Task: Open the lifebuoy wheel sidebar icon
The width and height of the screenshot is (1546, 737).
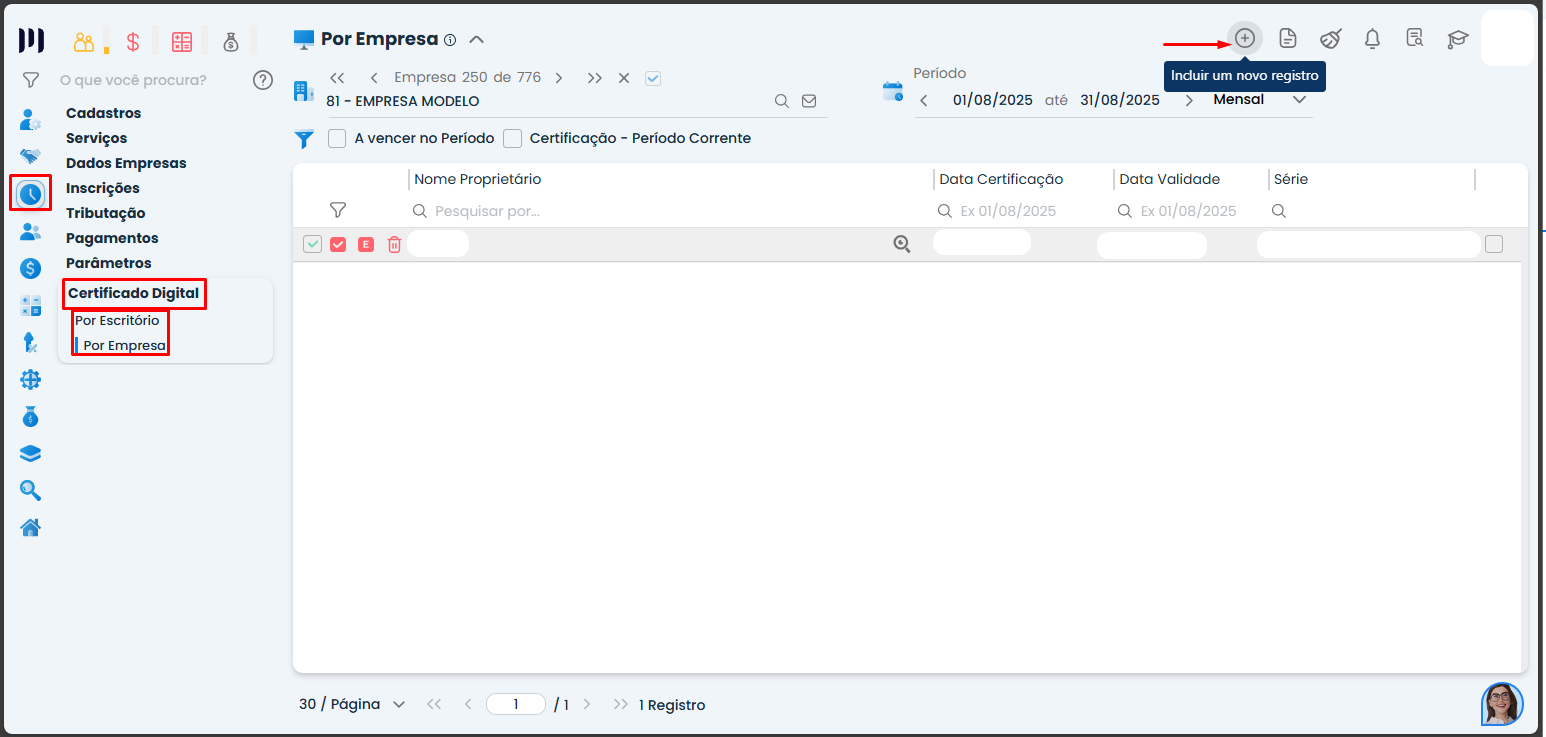Action: 31,380
